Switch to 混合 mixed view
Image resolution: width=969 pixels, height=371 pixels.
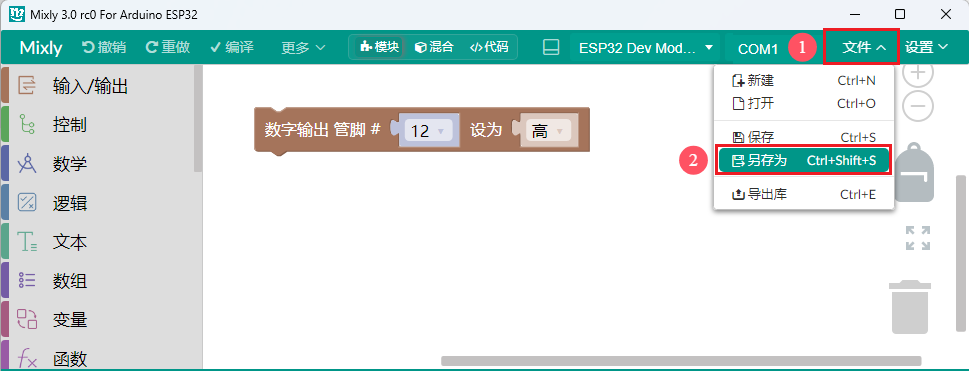[433, 47]
